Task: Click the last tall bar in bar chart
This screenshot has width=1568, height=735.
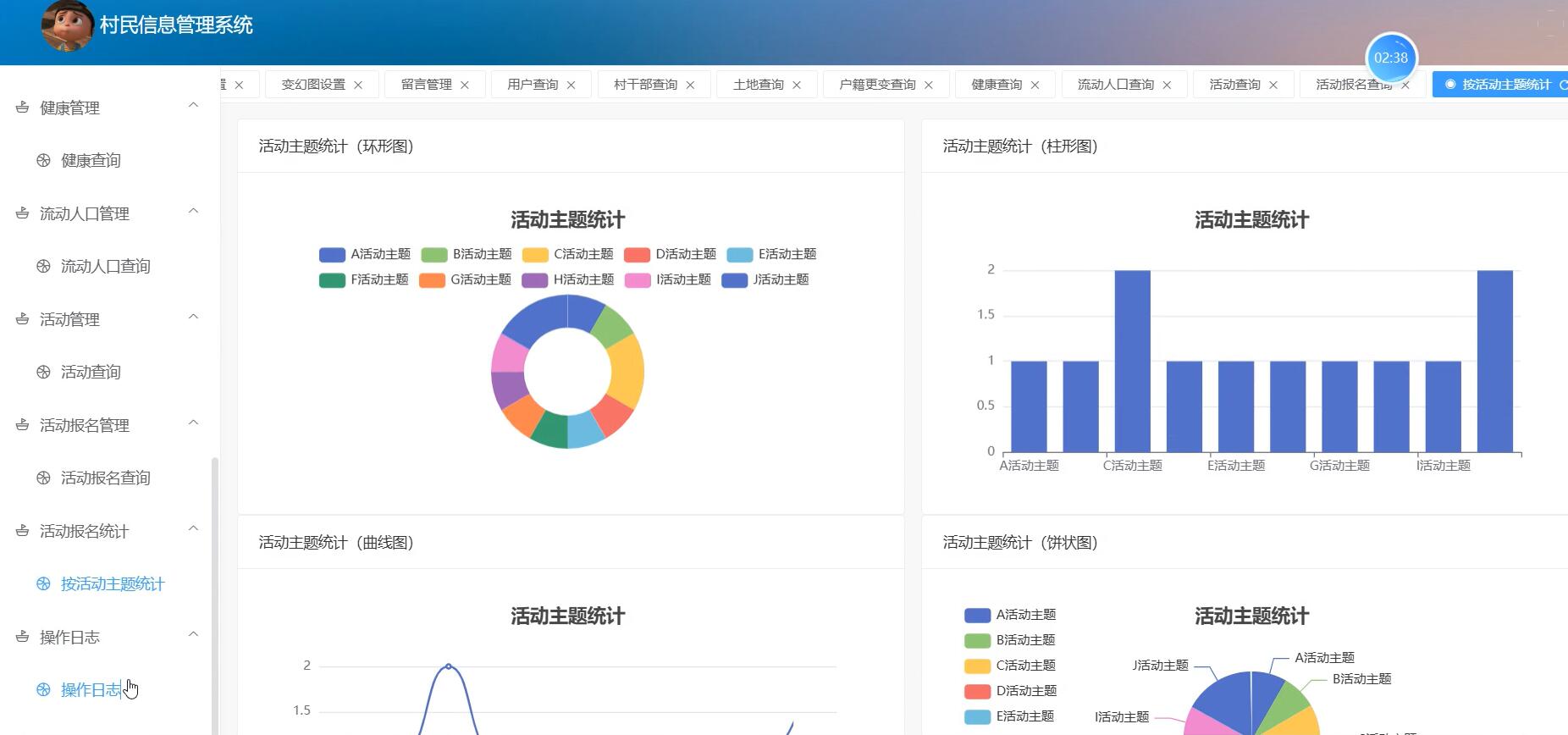Action: tap(1495, 362)
